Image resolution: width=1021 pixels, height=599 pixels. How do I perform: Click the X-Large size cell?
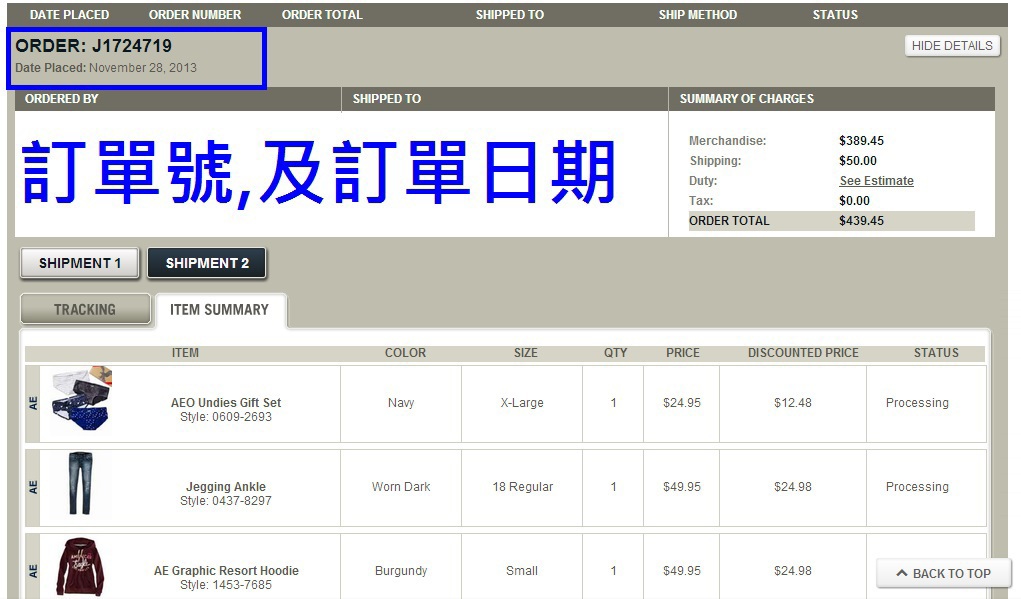[522, 403]
